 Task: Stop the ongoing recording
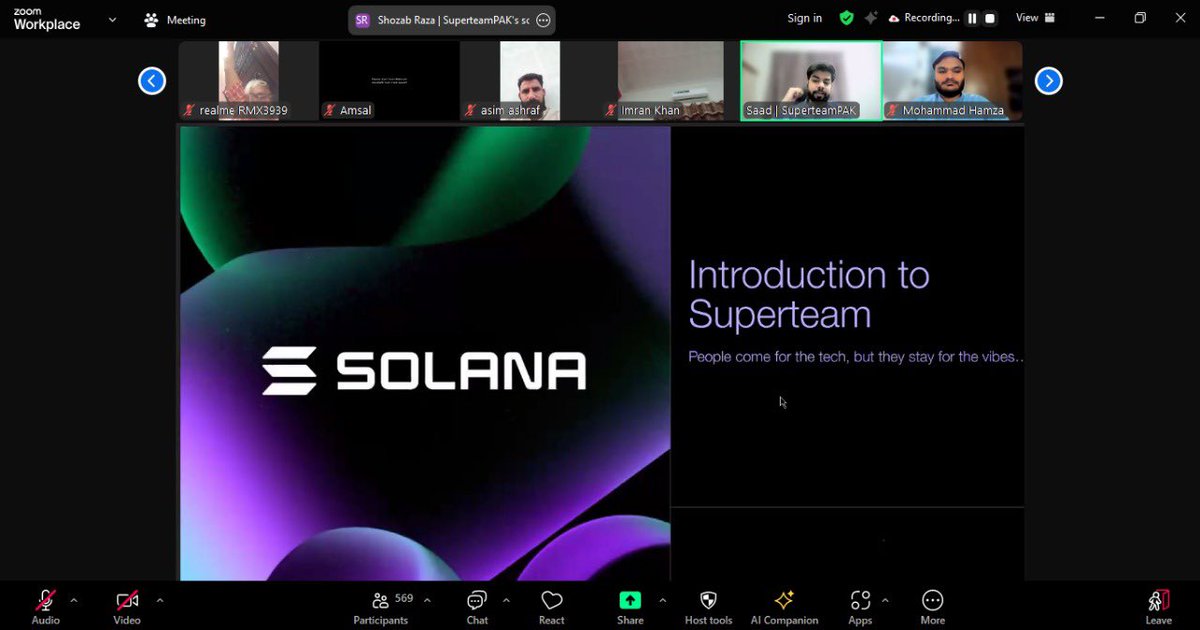(988, 17)
